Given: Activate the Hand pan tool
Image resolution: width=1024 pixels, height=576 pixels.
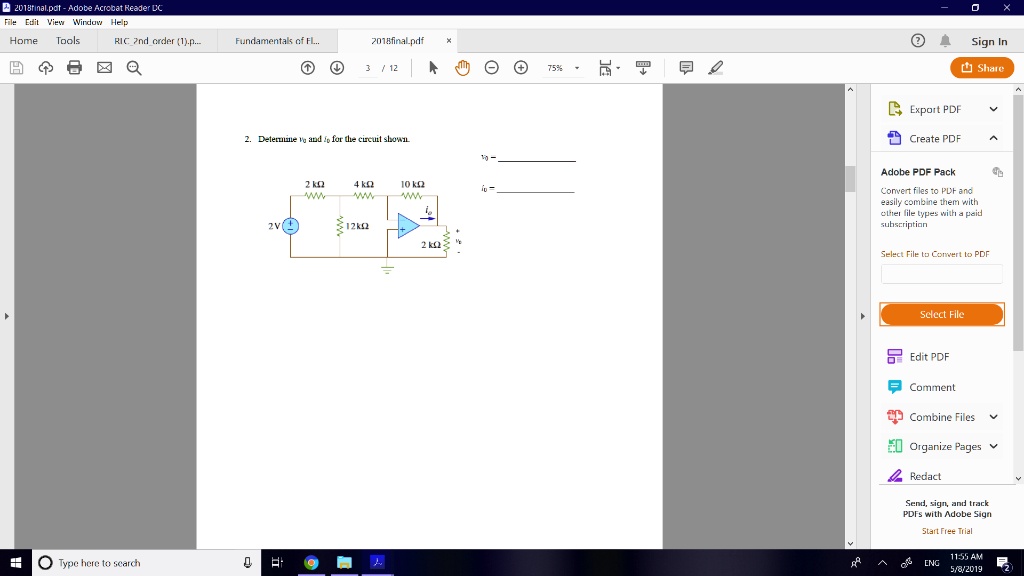Looking at the screenshot, I should click(462, 68).
